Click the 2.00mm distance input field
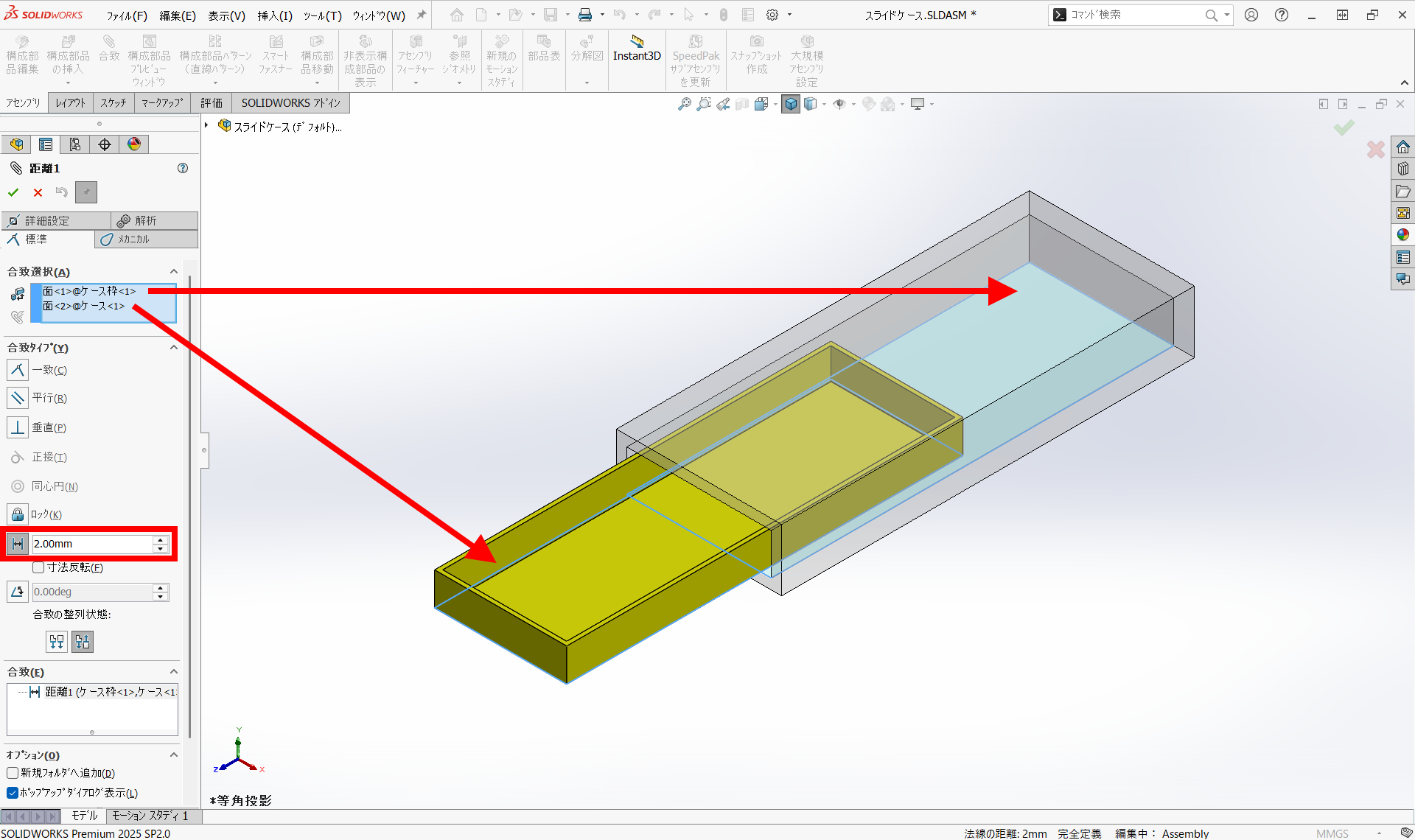 [92, 544]
